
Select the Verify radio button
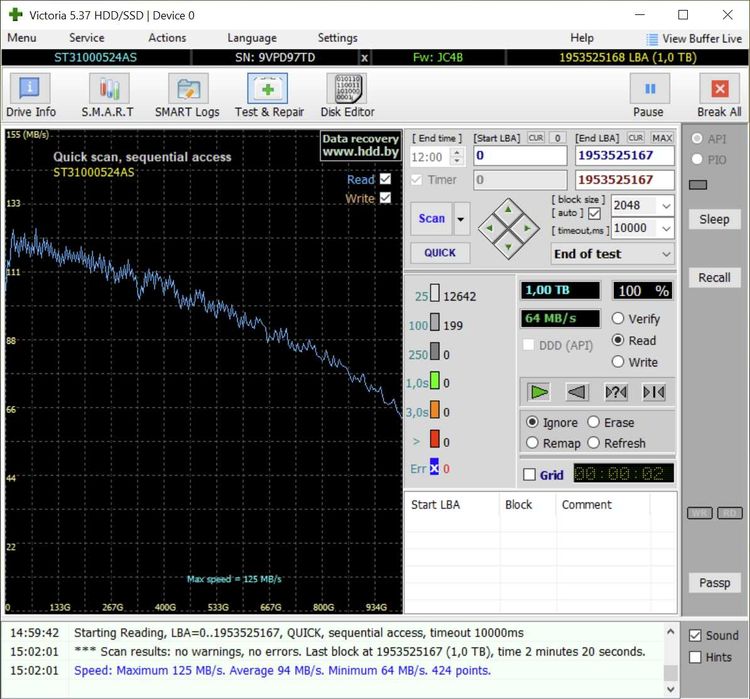pyautogui.click(x=618, y=319)
